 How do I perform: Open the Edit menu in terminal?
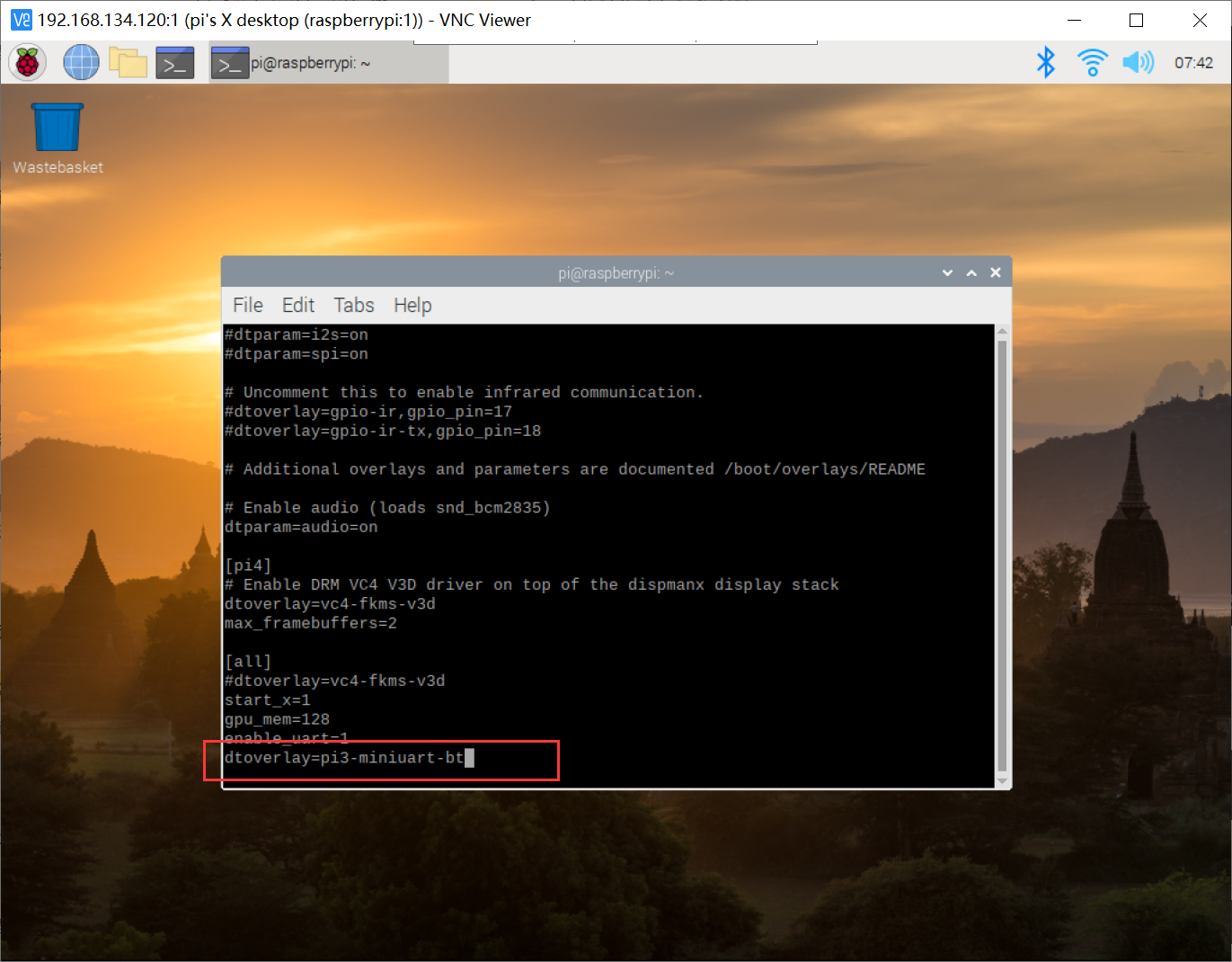click(298, 306)
